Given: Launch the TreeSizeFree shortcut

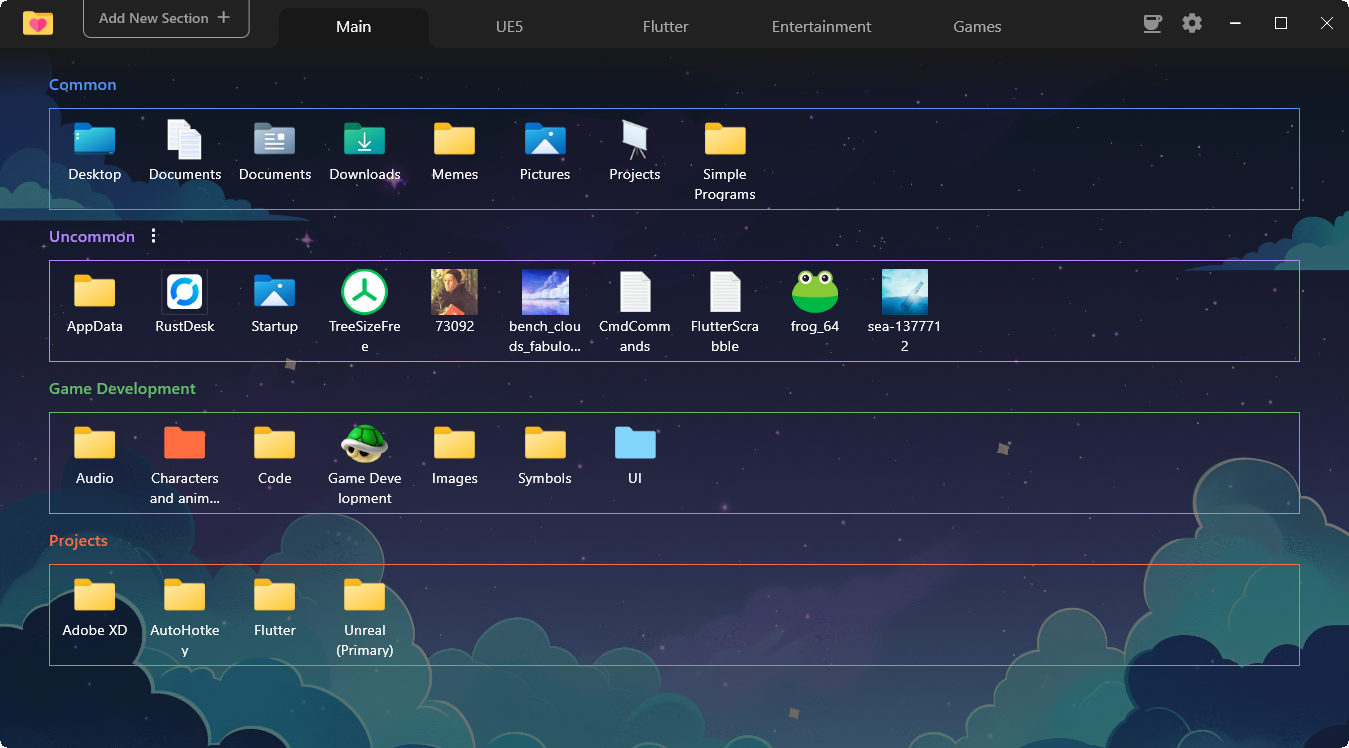Looking at the screenshot, I should pyautogui.click(x=365, y=312).
